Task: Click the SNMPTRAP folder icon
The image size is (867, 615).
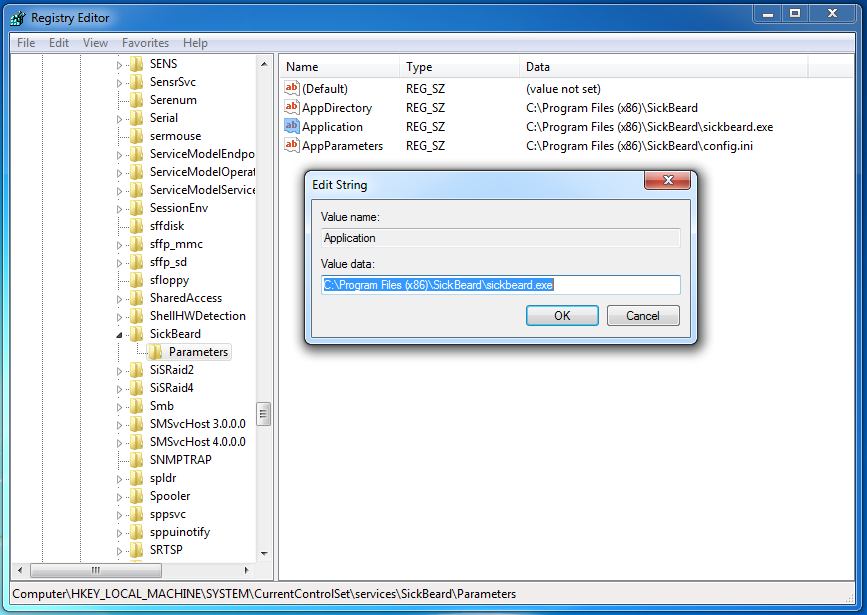Action: pos(137,460)
